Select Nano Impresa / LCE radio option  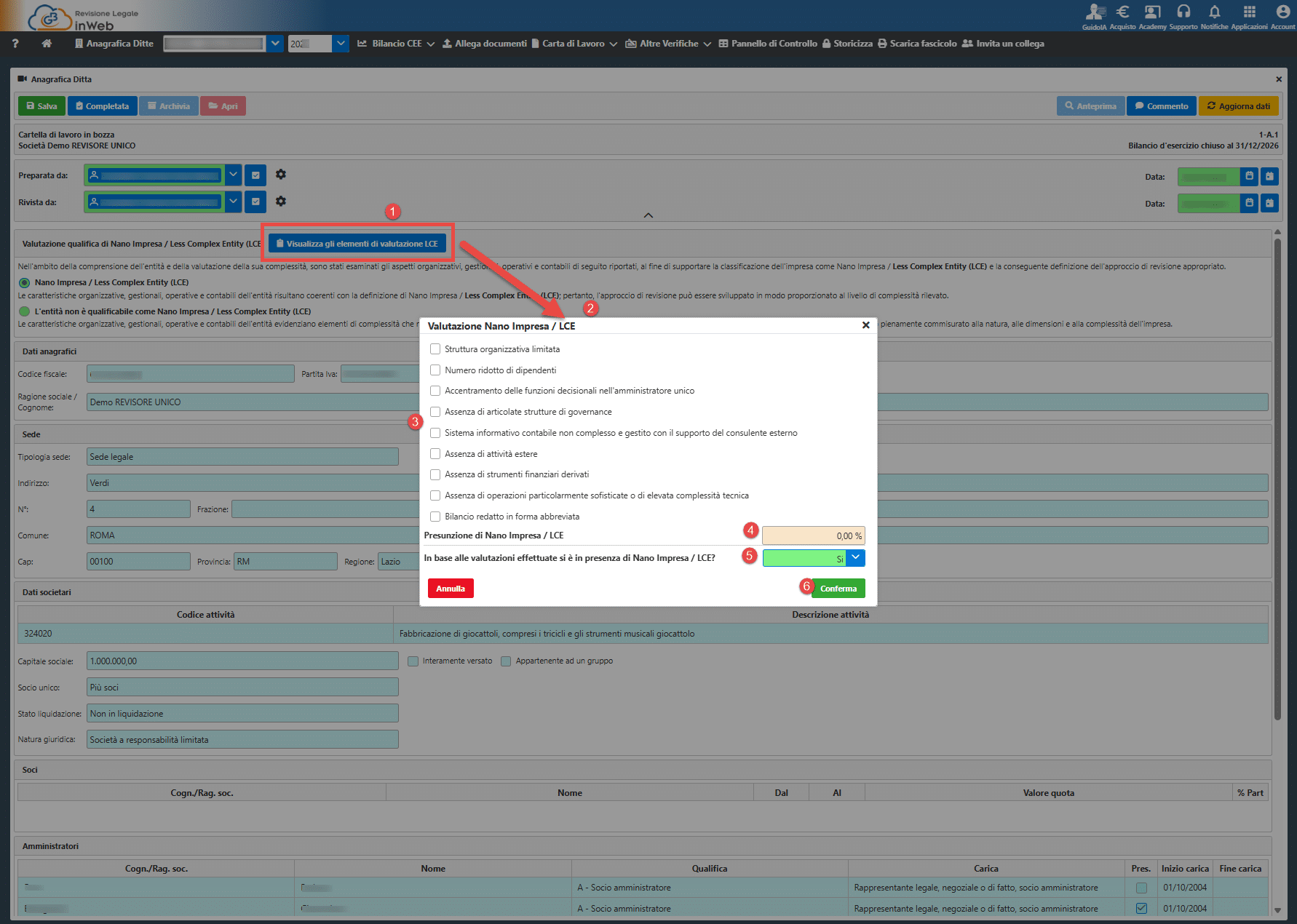coord(24,283)
